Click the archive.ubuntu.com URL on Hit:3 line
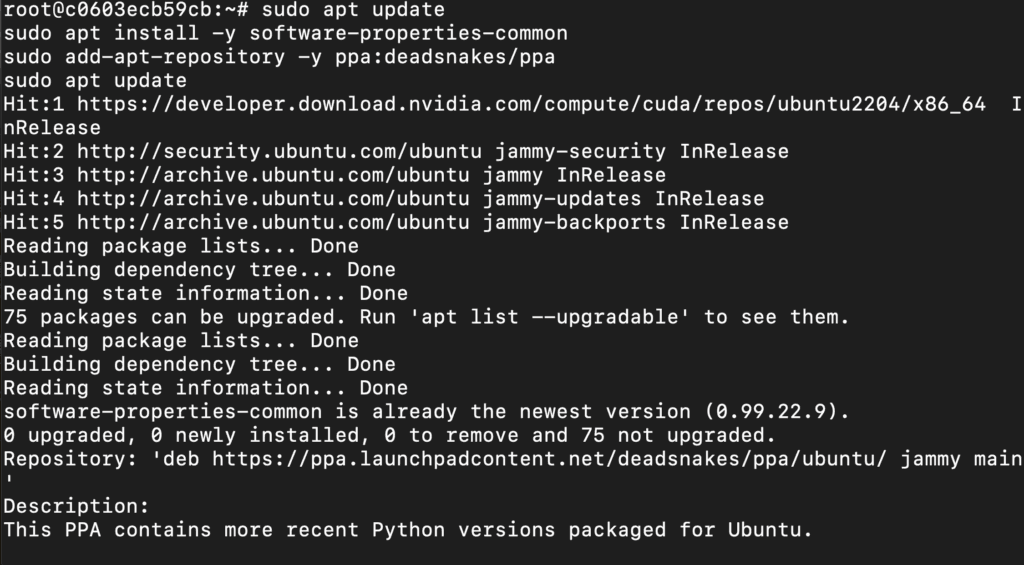 [x=273, y=175]
